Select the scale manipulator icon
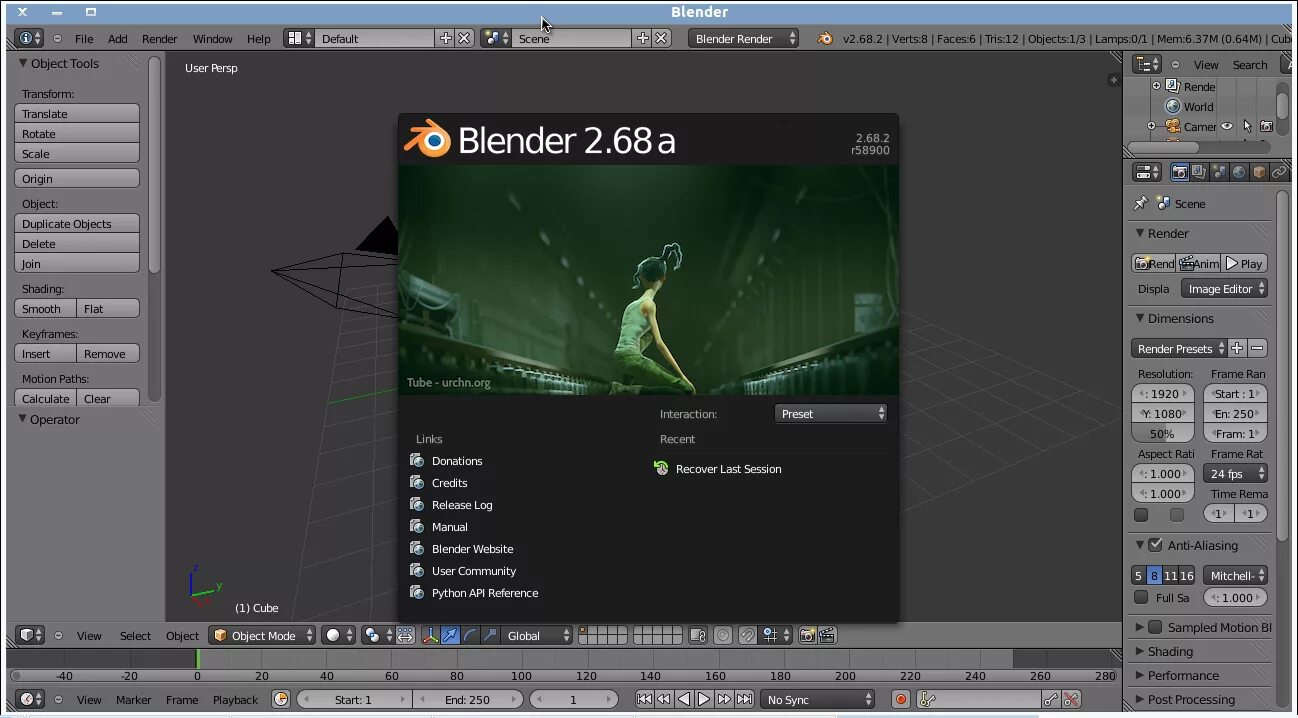 490,635
